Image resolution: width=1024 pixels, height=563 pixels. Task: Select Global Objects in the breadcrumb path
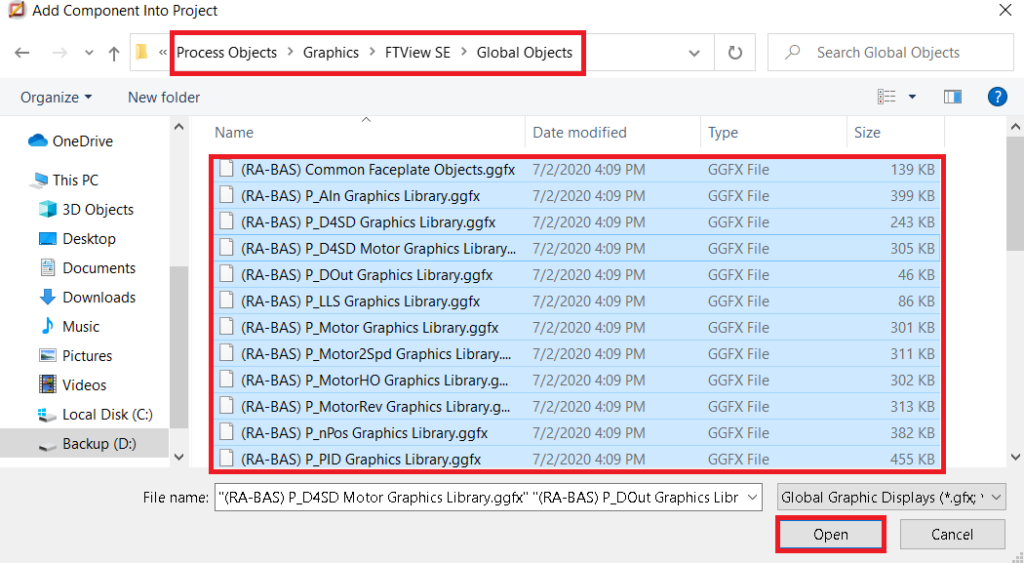[x=524, y=52]
